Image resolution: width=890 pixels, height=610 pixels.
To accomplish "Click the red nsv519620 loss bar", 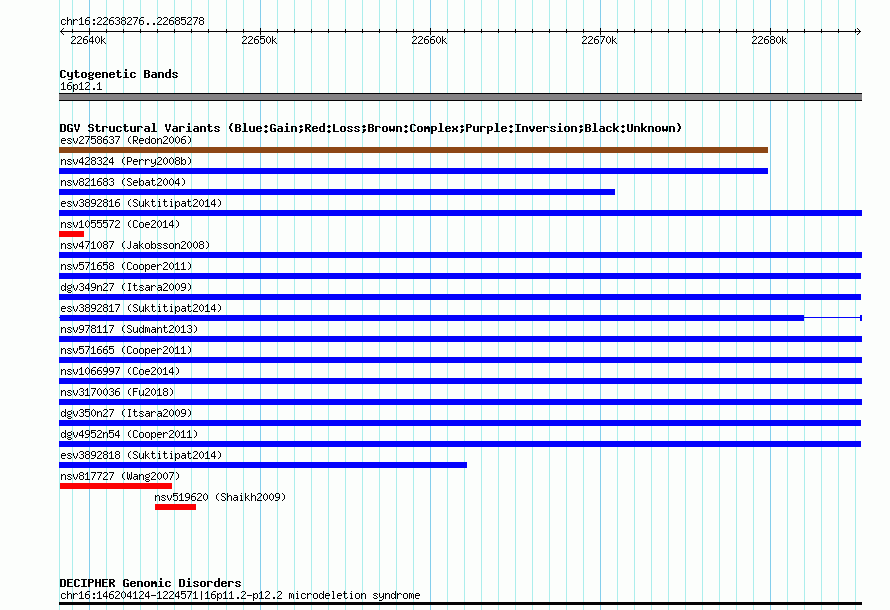I will (175, 507).
